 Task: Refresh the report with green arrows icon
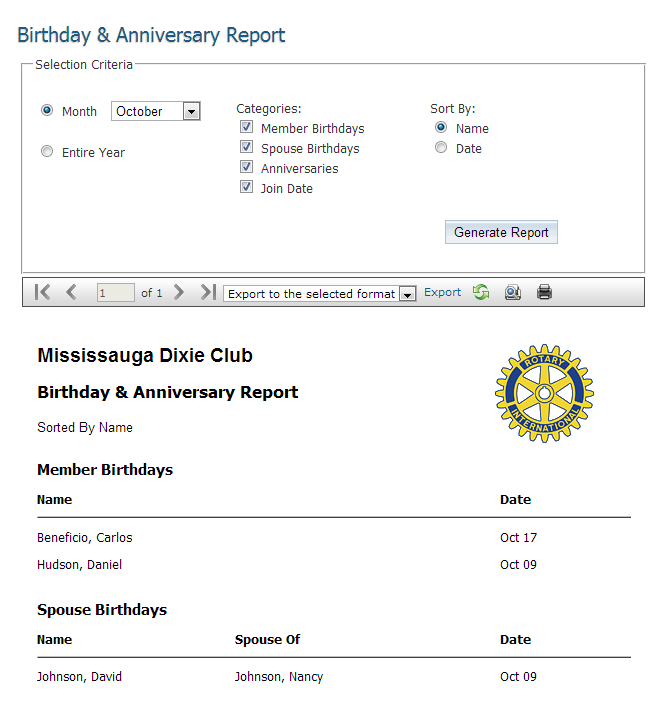pyautogui.click(x=481, y=292)
